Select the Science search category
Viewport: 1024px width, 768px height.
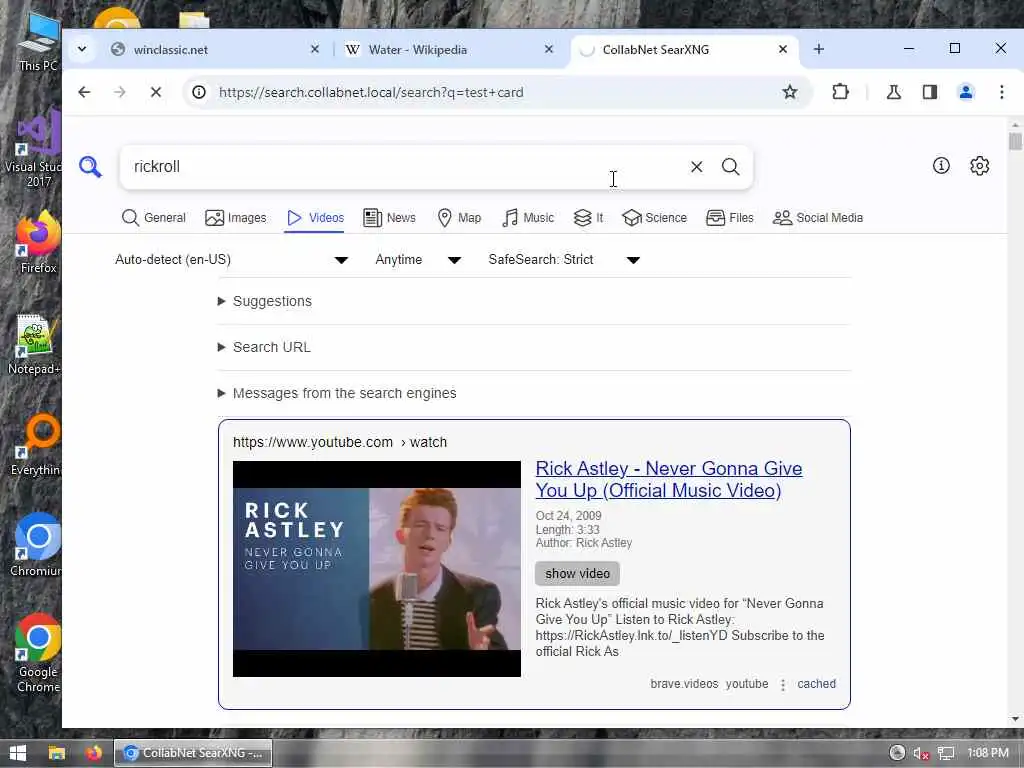point(654,217)
